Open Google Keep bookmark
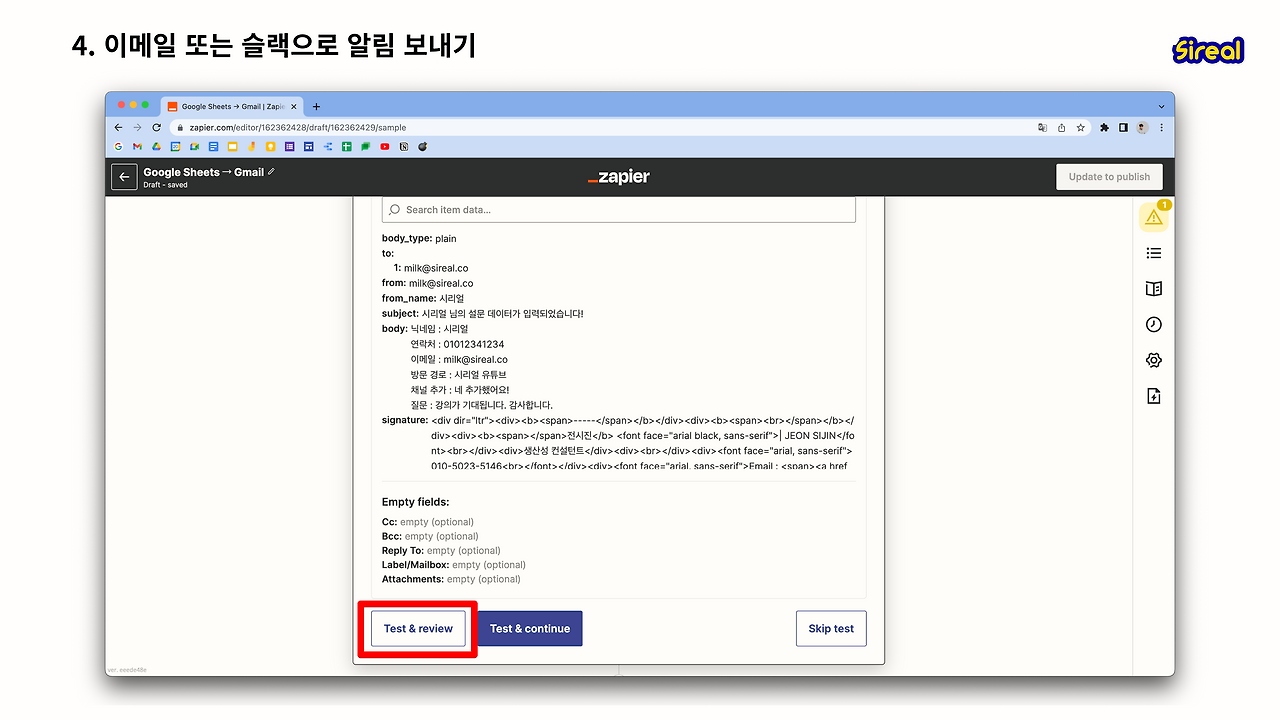The height and width of the screenshot is (720, 1280). click(x=271, y=147)
